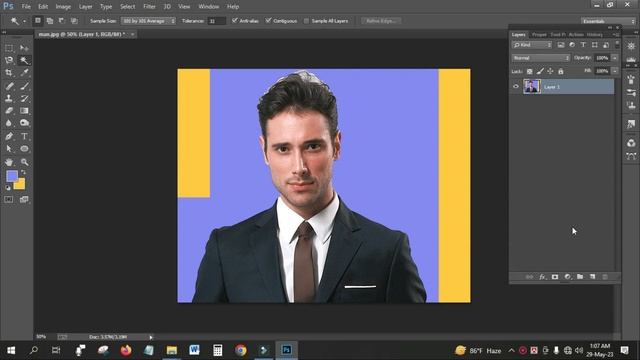Click the Tolerance input field
This screenshot has width=640, height=360.
[x=216, y=21]
